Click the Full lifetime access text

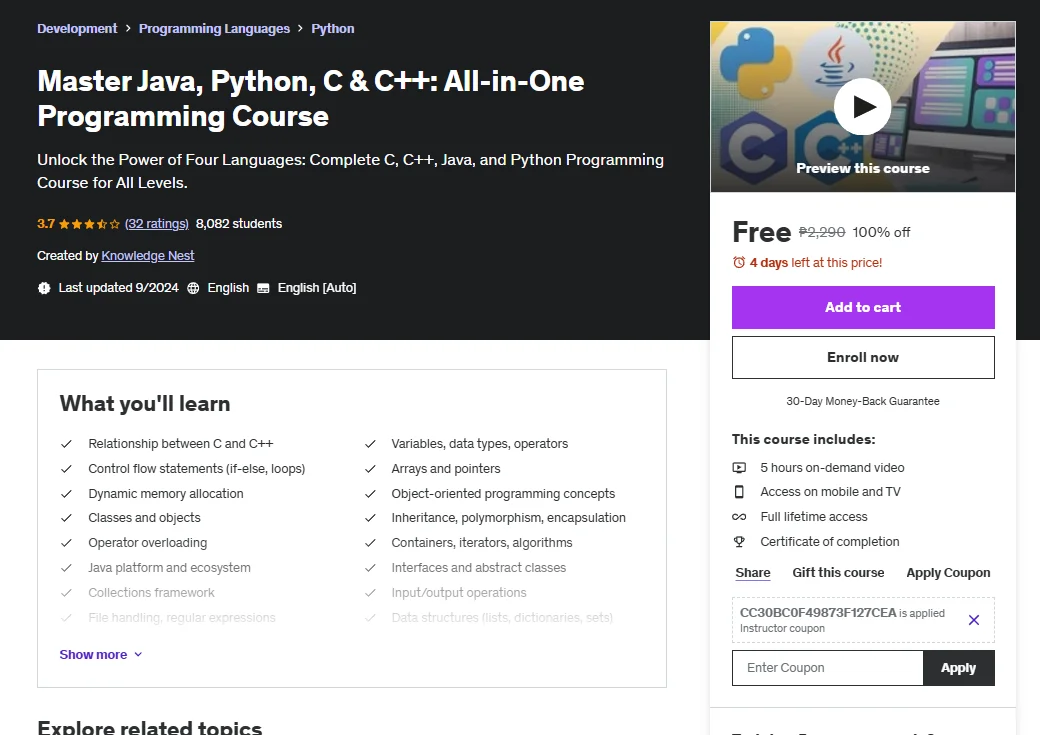coord(814,517)
